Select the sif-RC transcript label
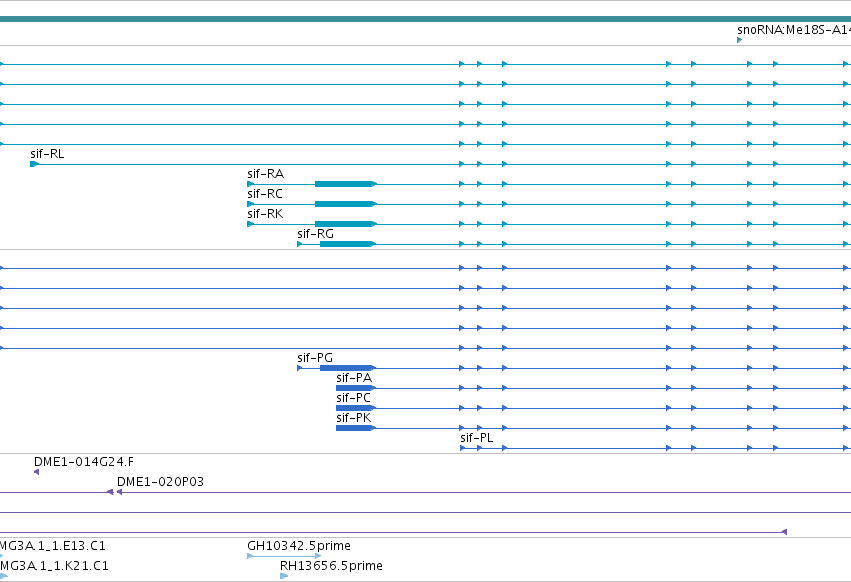This screenshot has width=851, height=582. coord(265,194)
